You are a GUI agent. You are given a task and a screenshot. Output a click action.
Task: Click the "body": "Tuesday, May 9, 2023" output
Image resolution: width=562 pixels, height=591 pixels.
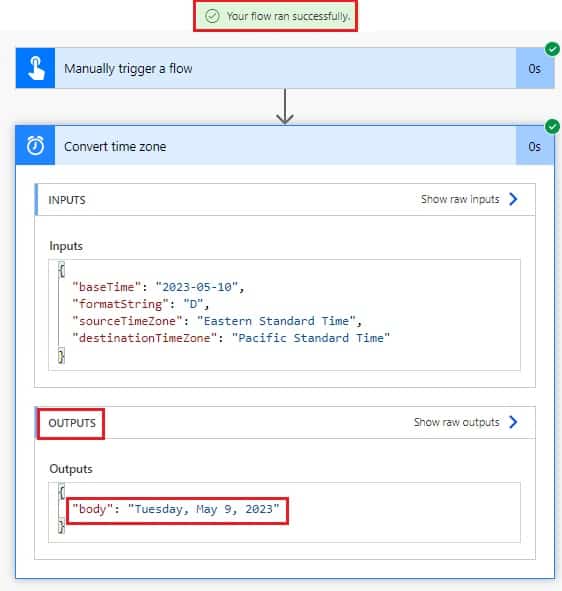(x=176, y=509)
